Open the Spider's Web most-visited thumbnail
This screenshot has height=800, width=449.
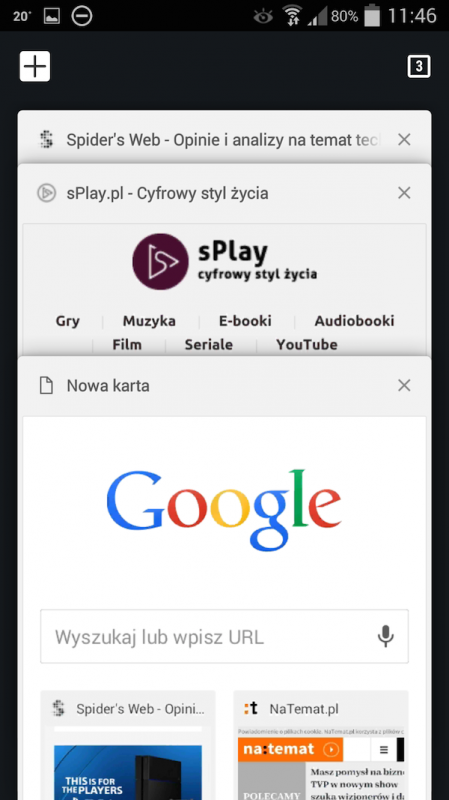[x=128, y=745]
